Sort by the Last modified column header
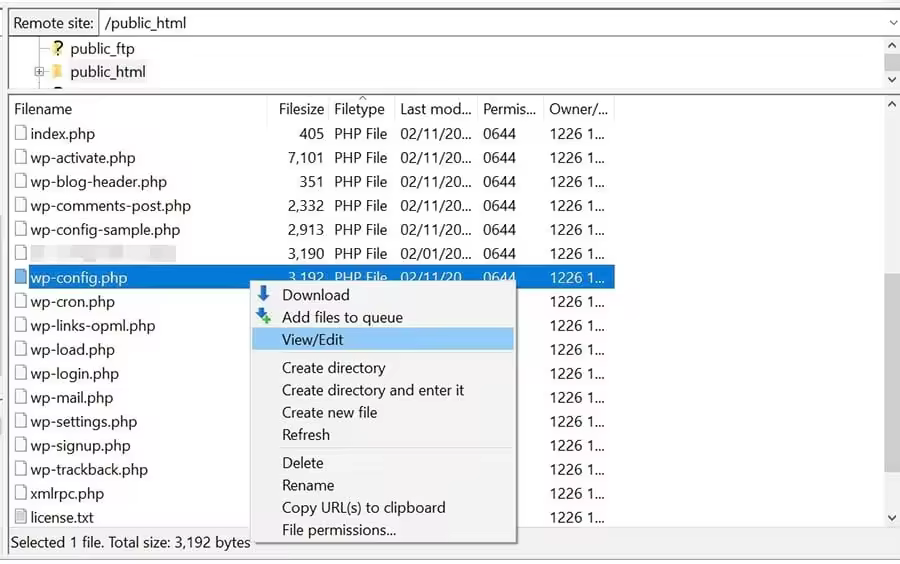 coord(436,109)
